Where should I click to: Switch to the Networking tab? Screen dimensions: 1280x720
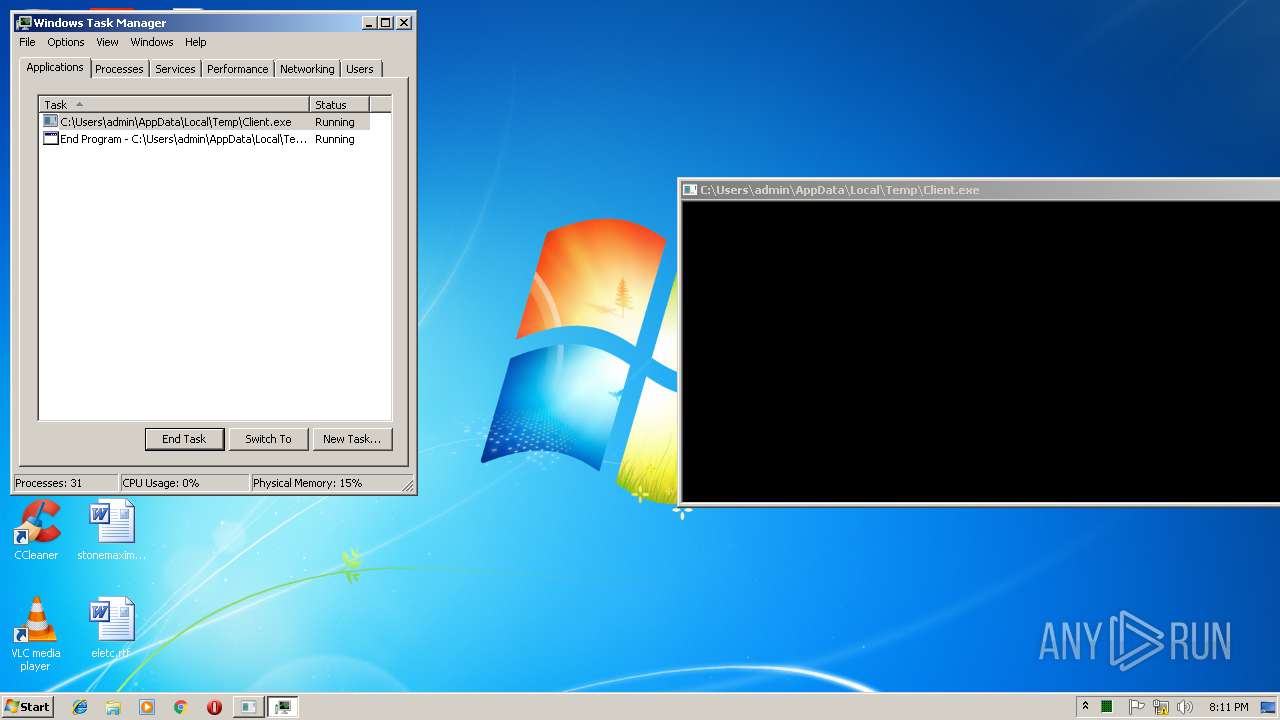307,69
